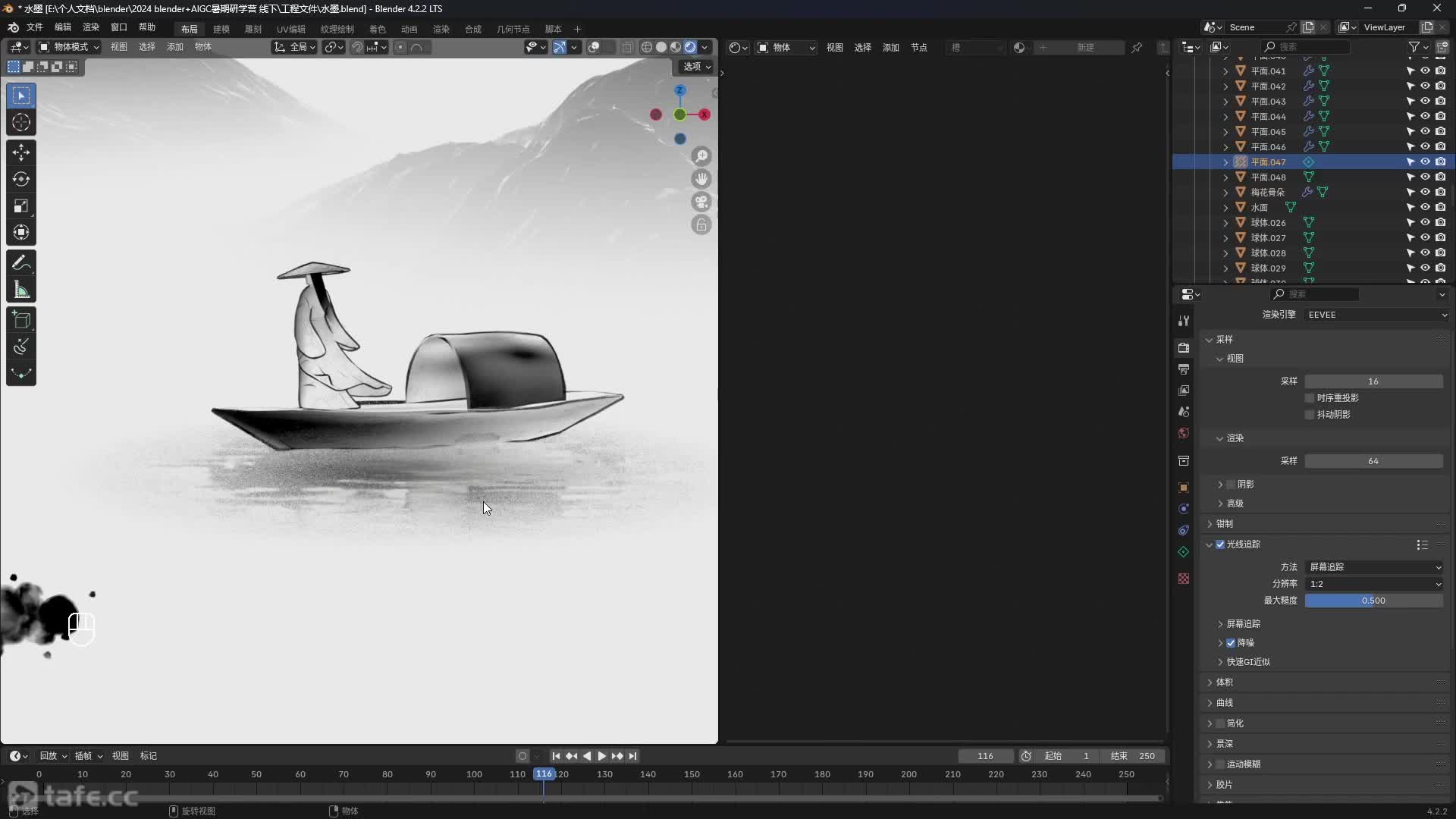Hide 平面.047 in viewport via eye icon
The width and height of the screenshot is (1456, 819).
1426,162
